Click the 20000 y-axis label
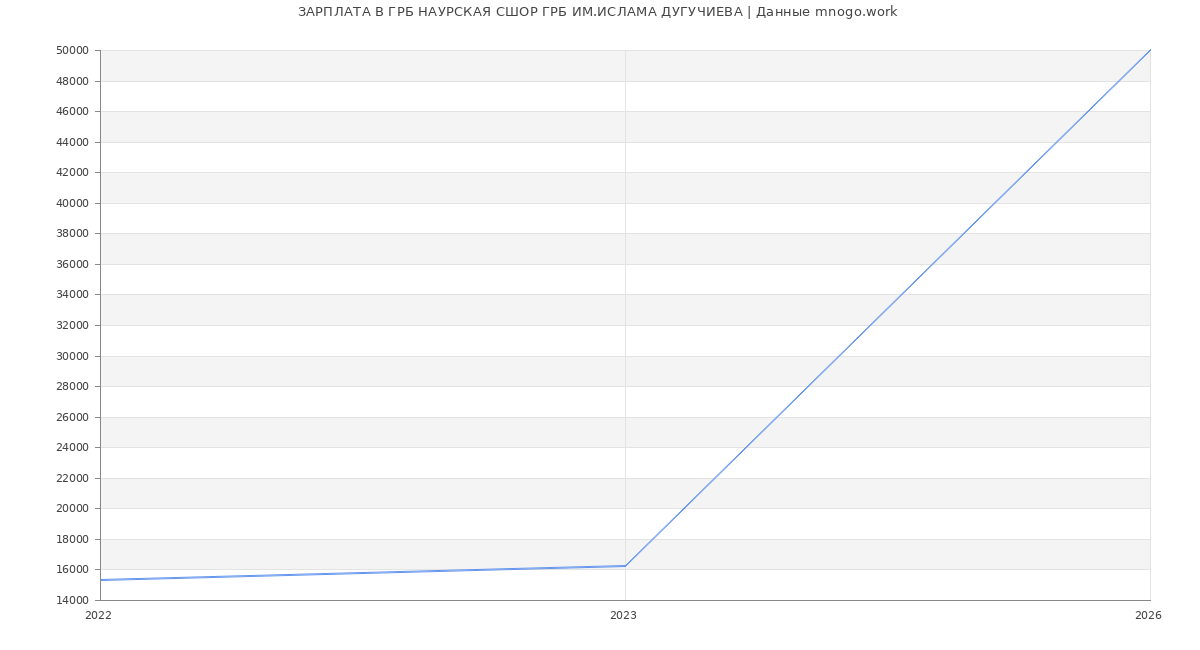The height and width of the screenshot is (650, 1200). 73,509
